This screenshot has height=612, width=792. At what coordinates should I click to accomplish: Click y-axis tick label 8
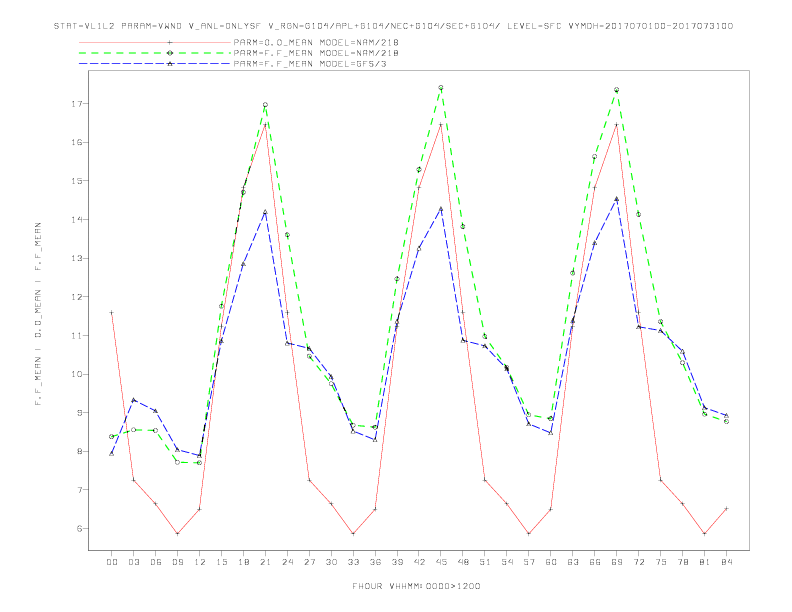(79, 451)
